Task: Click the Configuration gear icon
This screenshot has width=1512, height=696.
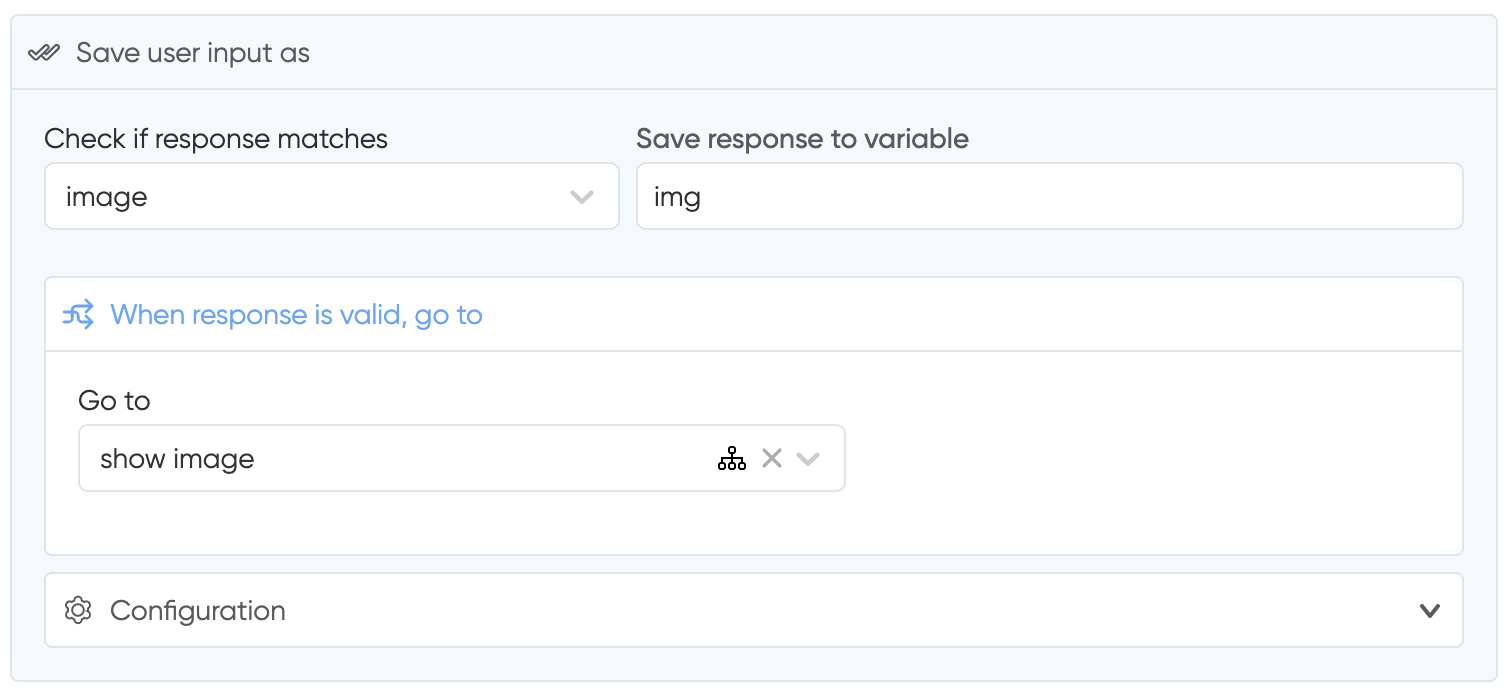Action: [x=78, y=610]
